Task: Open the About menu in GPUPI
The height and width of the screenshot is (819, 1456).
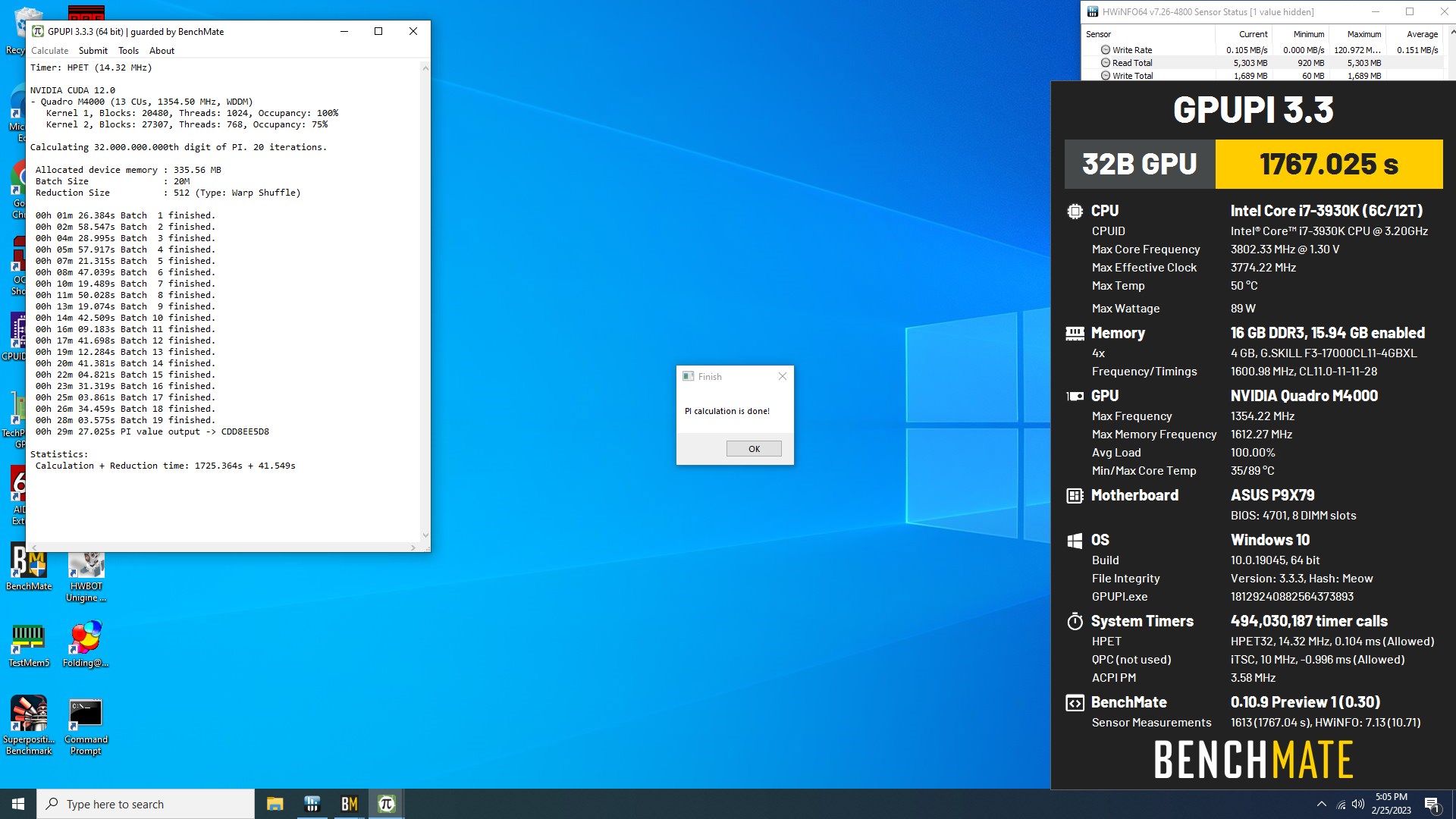Action: coord(162,51)
